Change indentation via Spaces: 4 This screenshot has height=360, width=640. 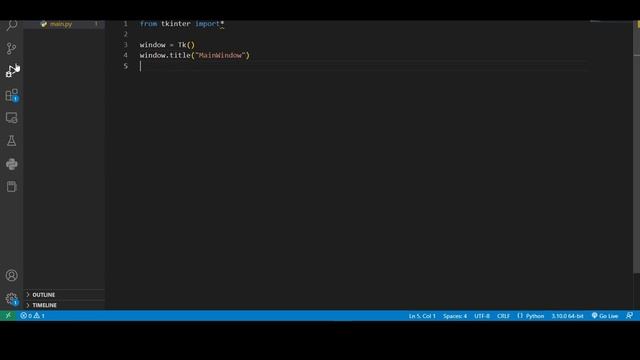(x=455, y=316)
